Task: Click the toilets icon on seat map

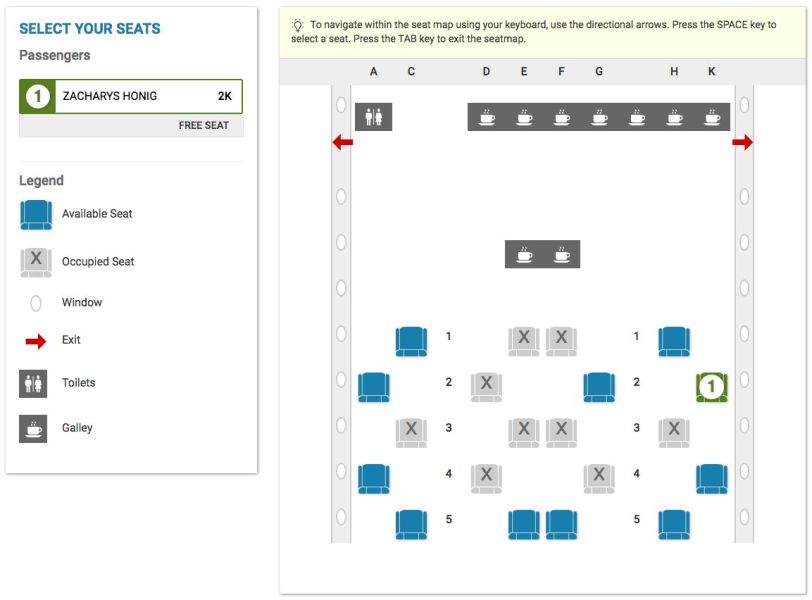Action: pos(373,116)
